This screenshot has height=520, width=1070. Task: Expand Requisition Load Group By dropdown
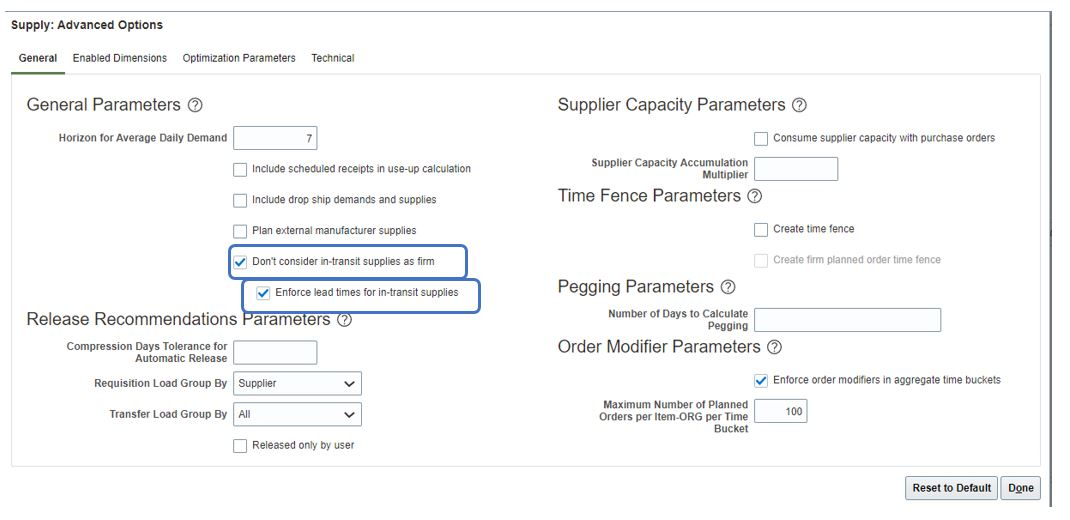(x=297, y=383)
